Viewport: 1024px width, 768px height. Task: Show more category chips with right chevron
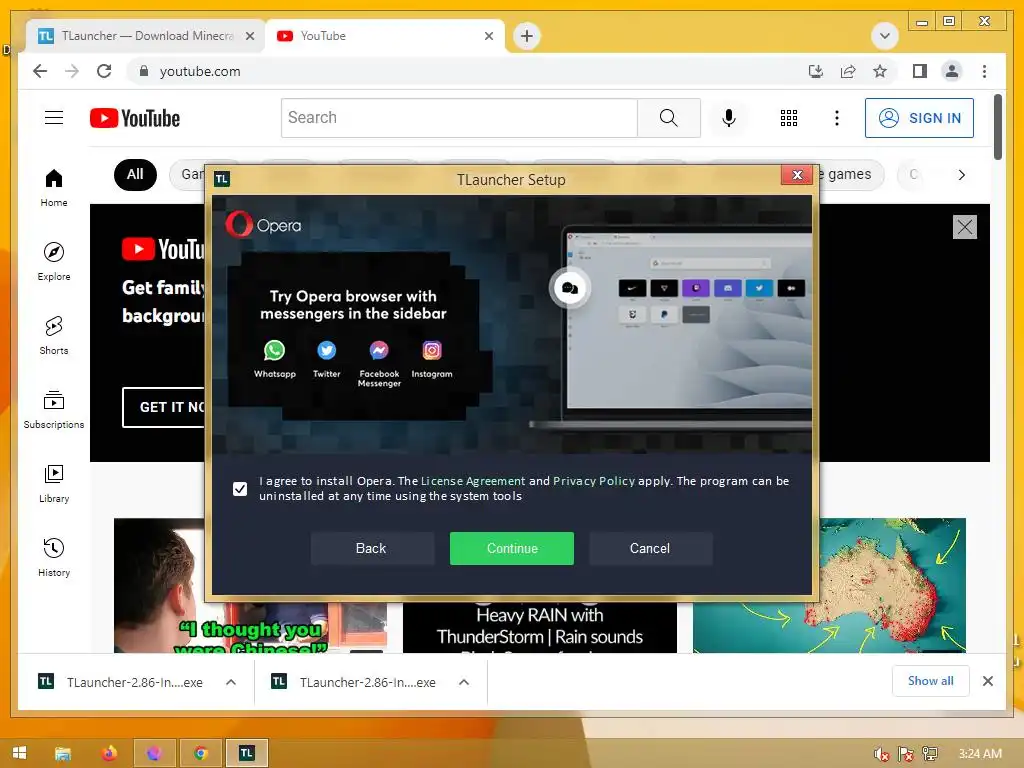coord(961,174)
